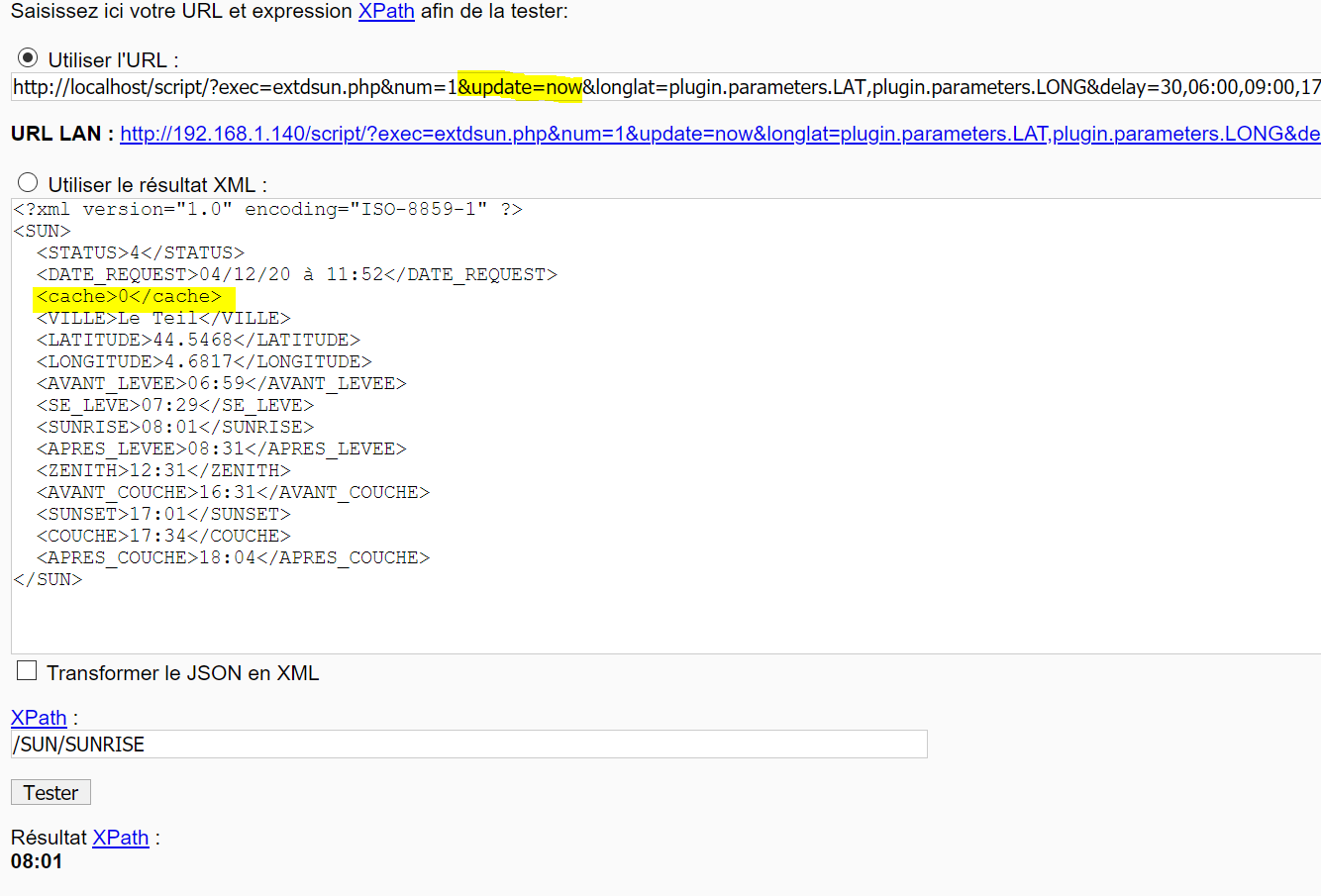
Task: Click the VILLE Le Teil line
Action: tap(163, 318)
